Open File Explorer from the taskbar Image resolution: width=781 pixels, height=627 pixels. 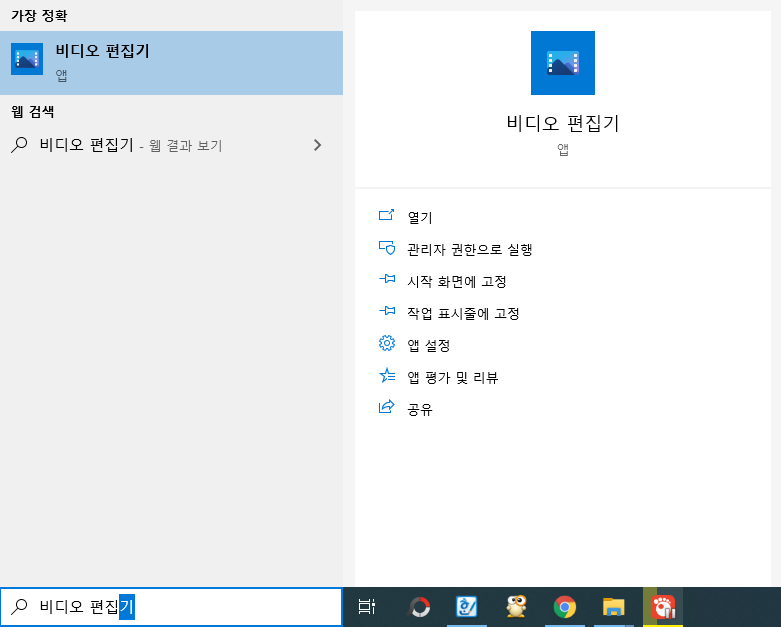coord(614,607)
